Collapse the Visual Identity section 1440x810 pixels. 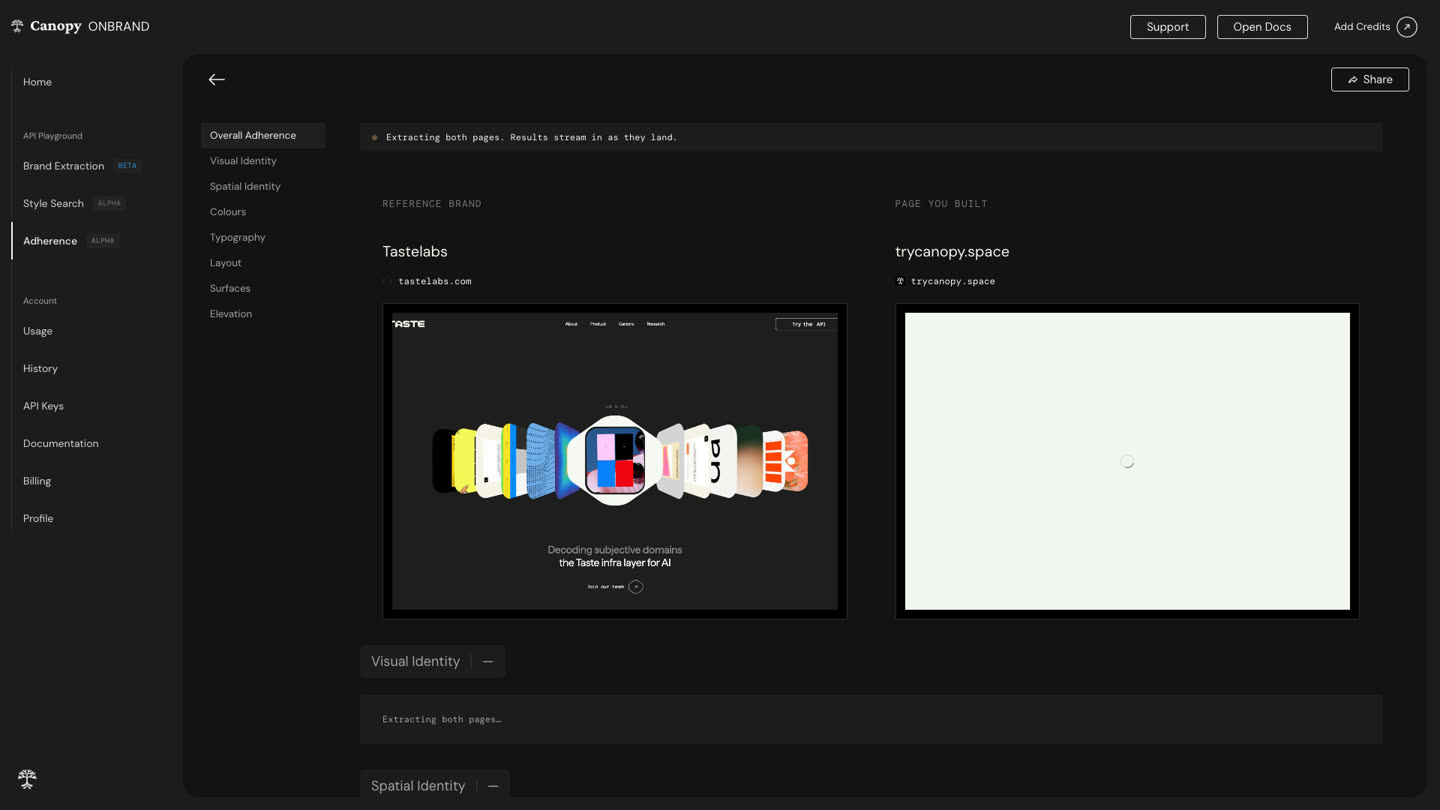(488, 662)
